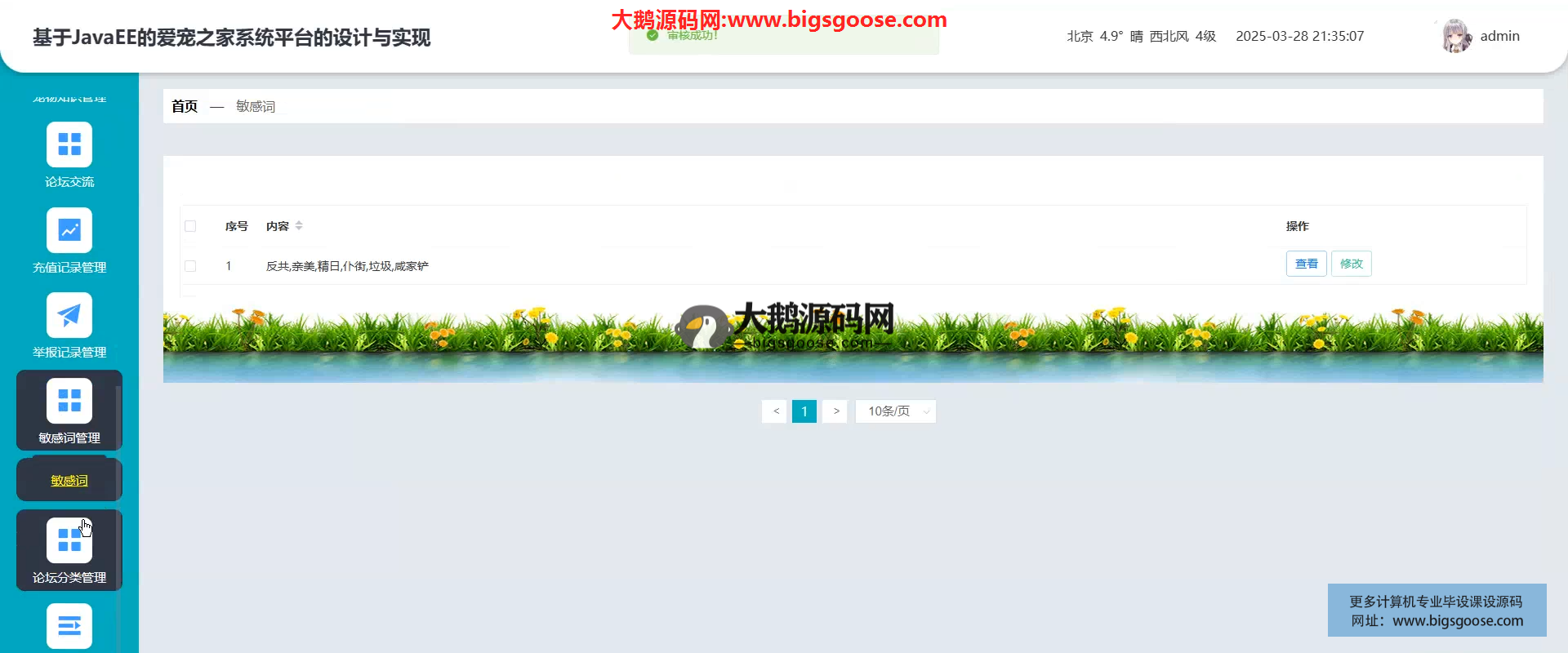Viewport: 1568px width, 653px height.
Task: Open the admin user menu
Action: pyautogui.click(x=1499, y=36)
